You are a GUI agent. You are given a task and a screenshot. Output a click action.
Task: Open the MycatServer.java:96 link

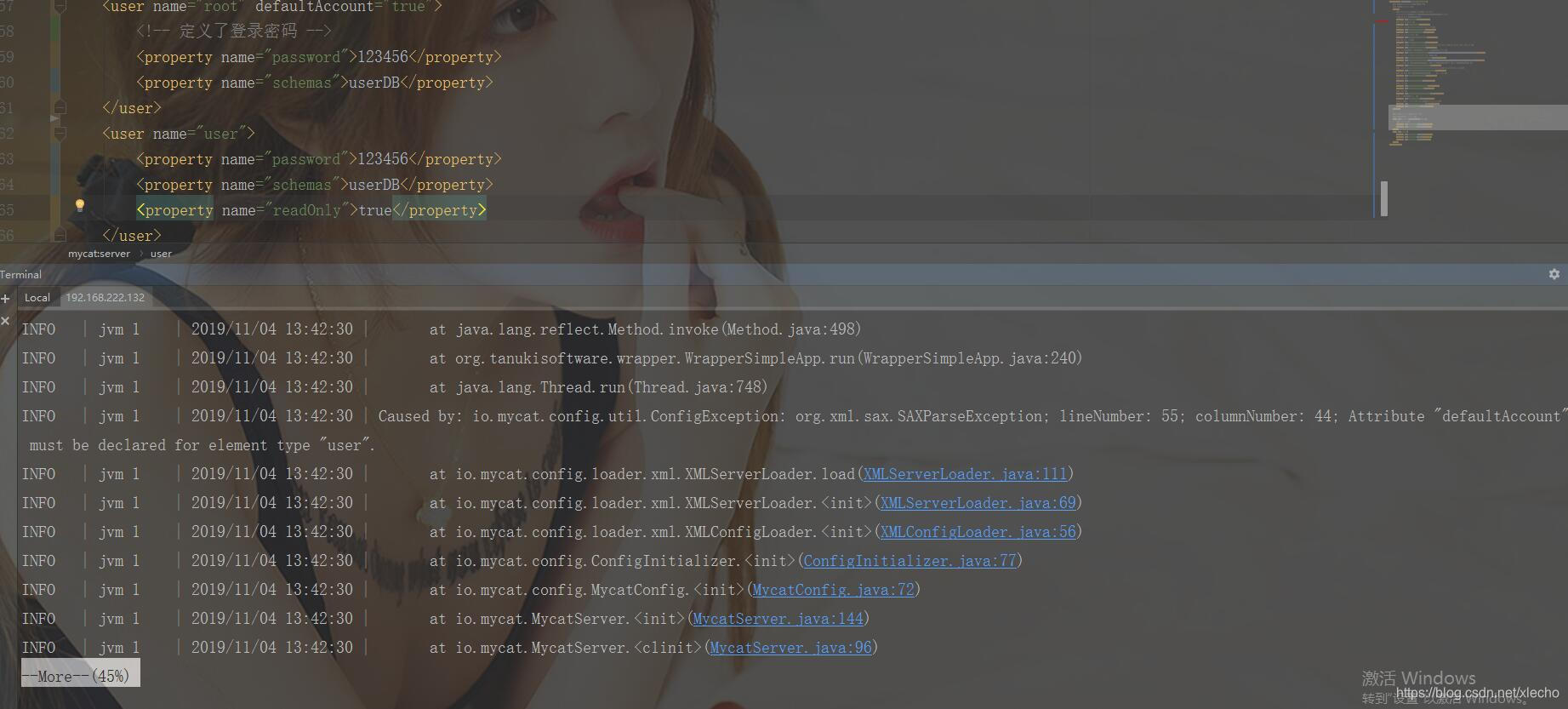[x=790, y=648]
